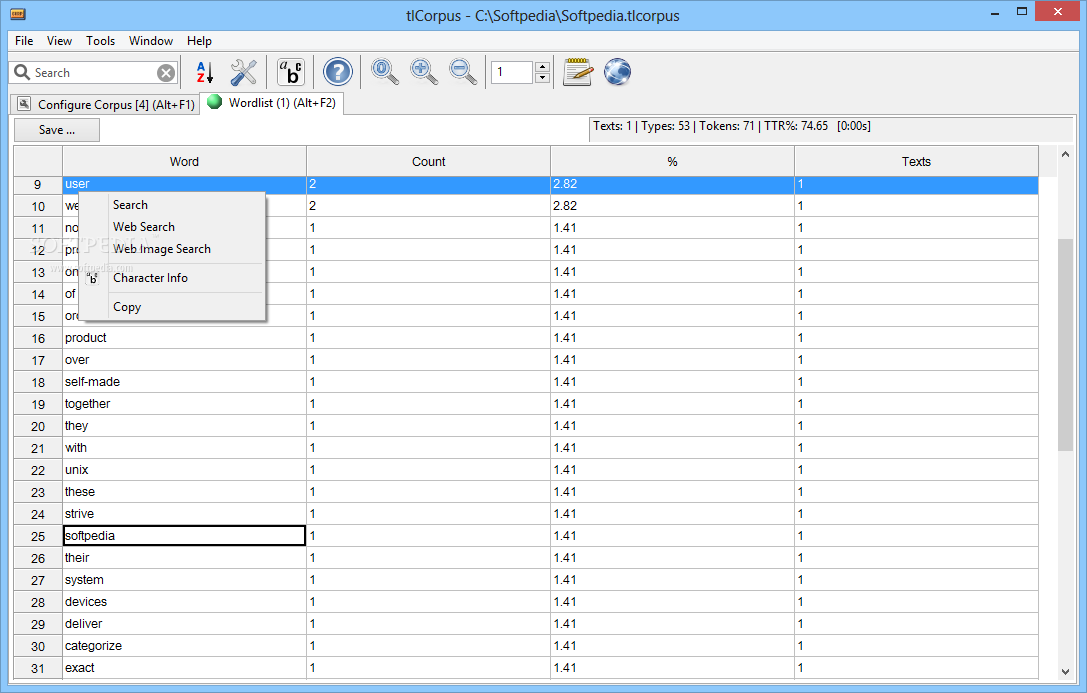Select the word 'exact' cell
Viewport: 1087px width, 693px height.
pos(184,668)
